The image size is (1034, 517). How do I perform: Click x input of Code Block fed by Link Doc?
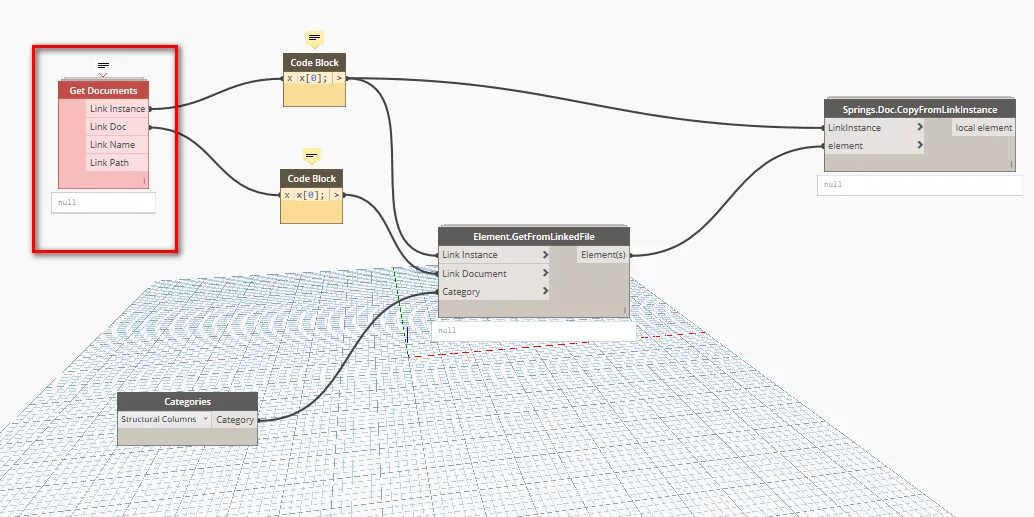286,195
